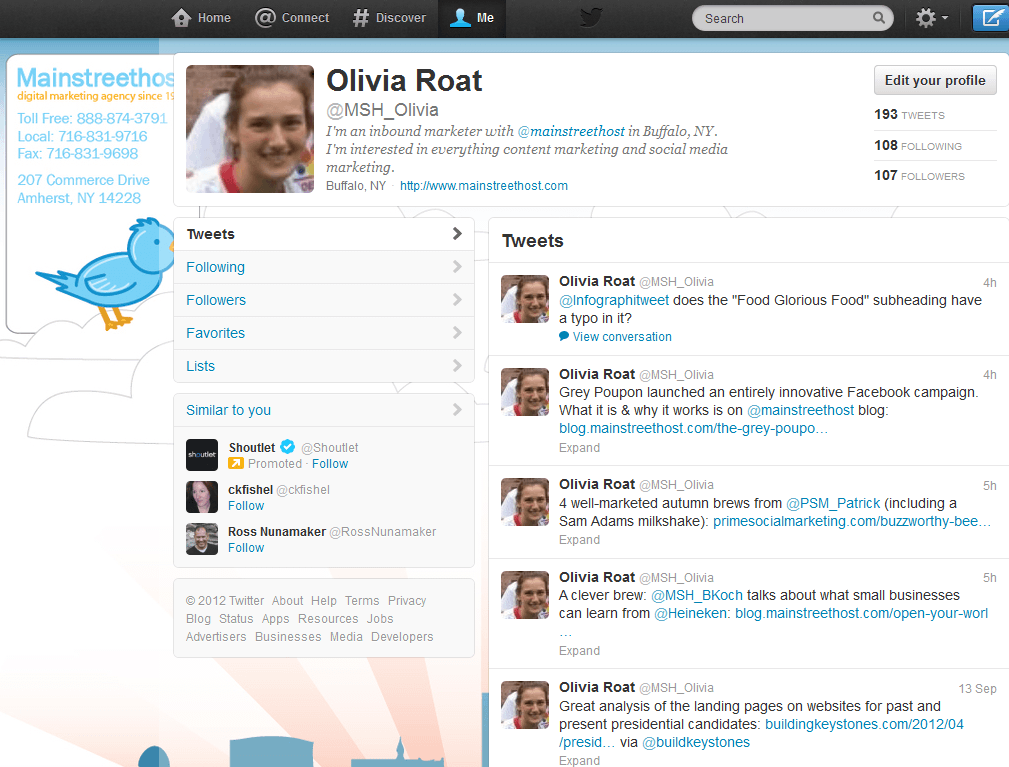Select Followers in profile sidebar
The height and width of the screenshot is (767, 1009).
coord(324,300)
